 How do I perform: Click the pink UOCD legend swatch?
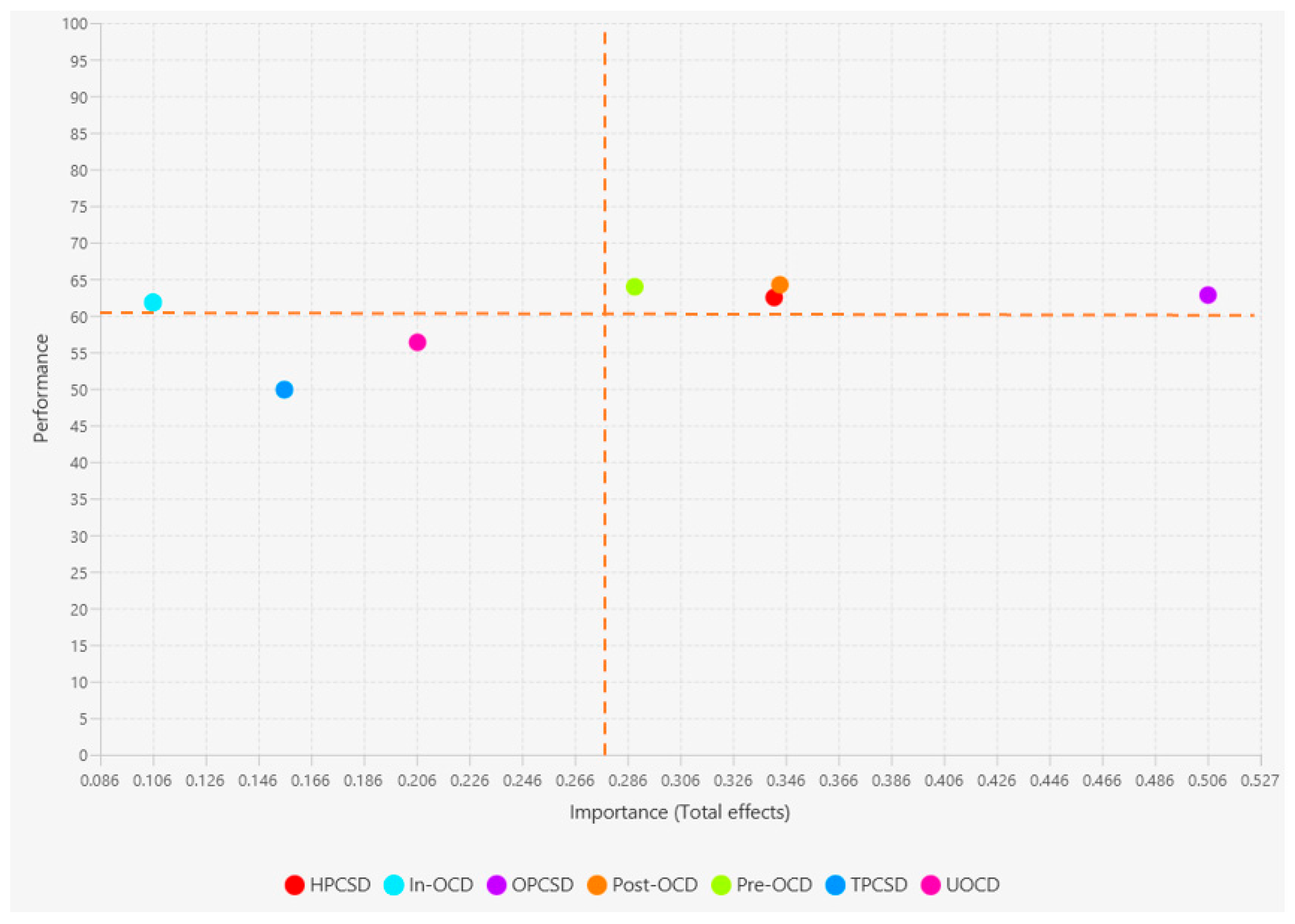tap(931, 885)
